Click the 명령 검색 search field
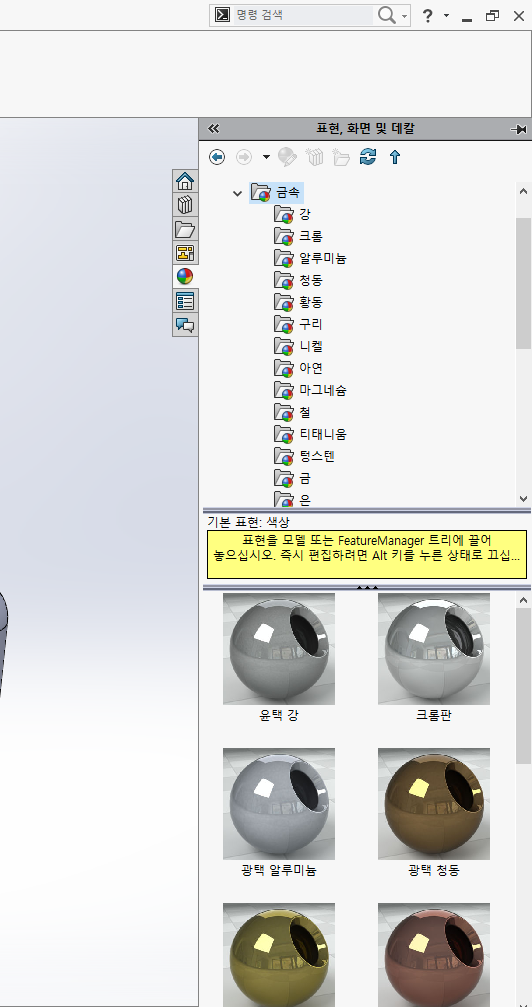Screen dimensions: 532x1007 coord(303,15)
